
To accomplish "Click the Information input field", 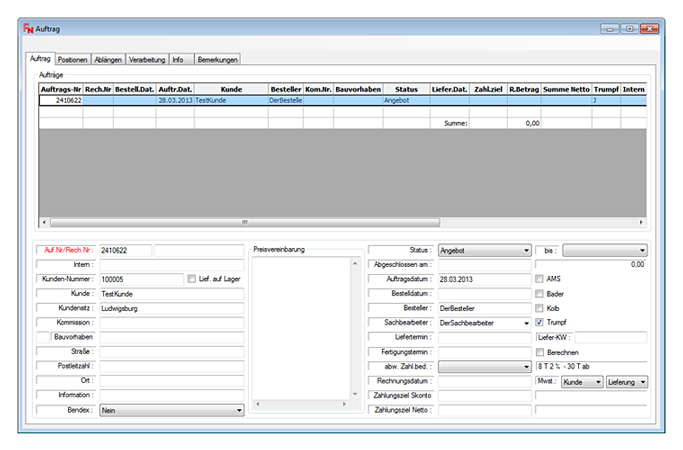I will [x=172, y=396].
